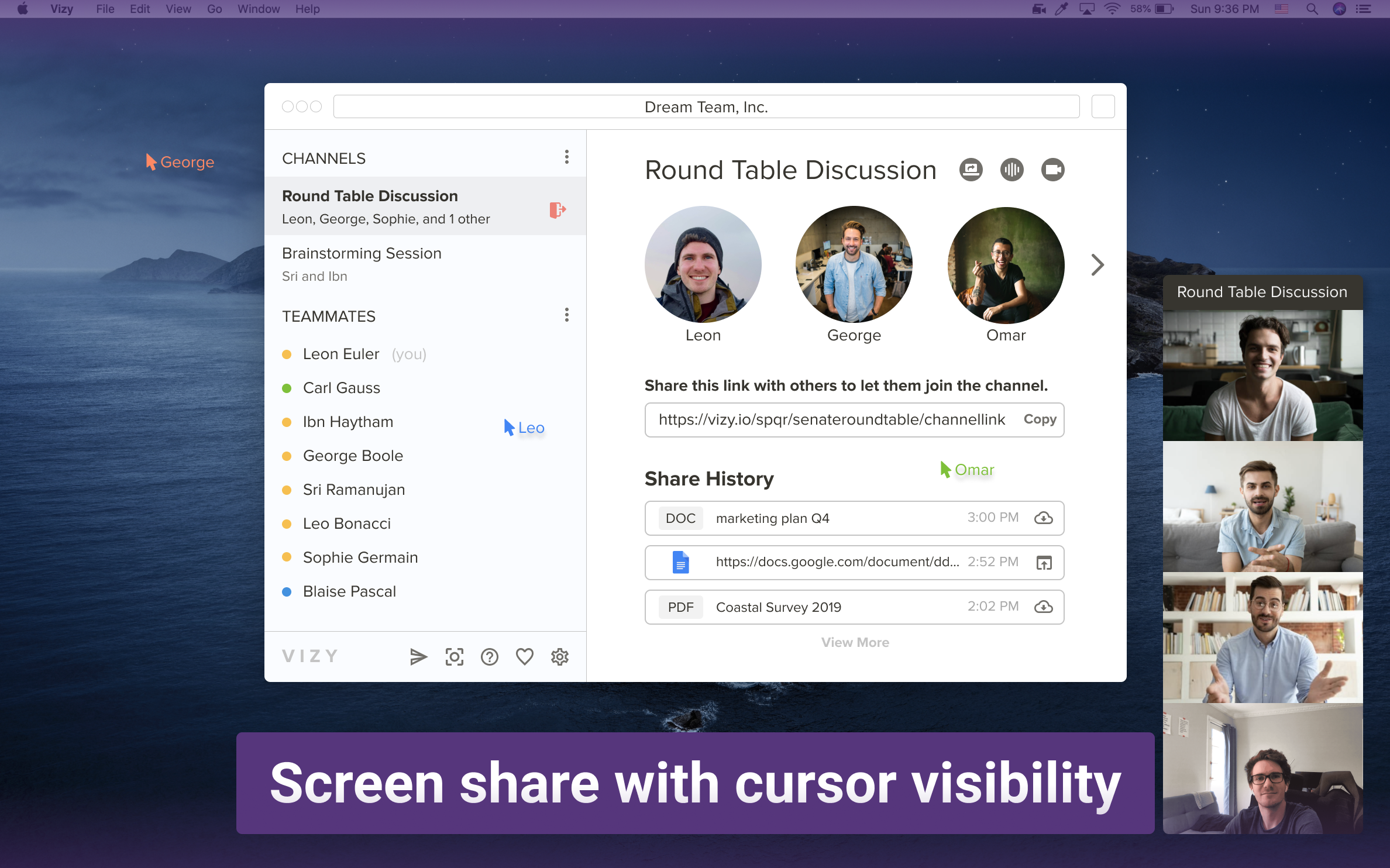Download the marketing plan Q4 document
Screen dimensions: 1390x868
pyautogui.click(x=1043, y=518)
